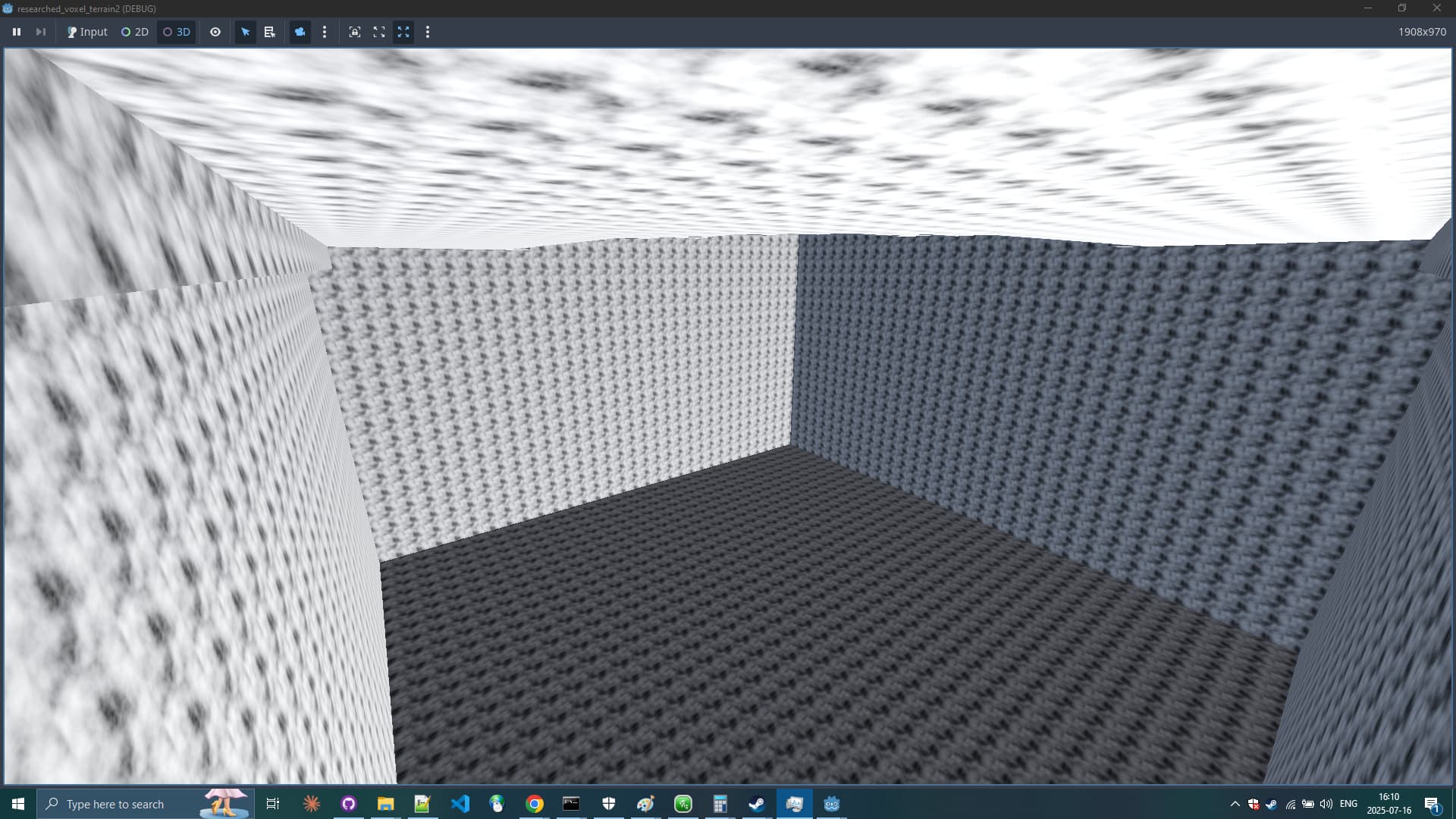The image size is (1456, 819).
Task: Toggle the camera override icon
Action: 300,32
